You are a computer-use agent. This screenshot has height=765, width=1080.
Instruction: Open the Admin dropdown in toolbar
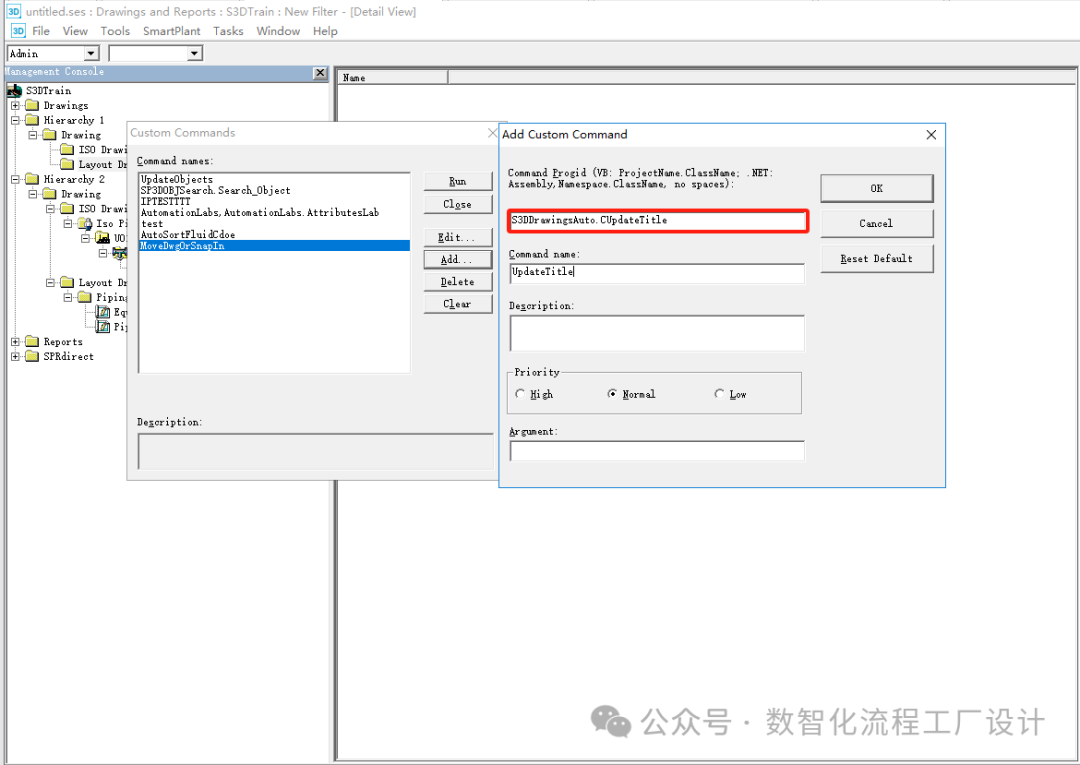point(92,53)
